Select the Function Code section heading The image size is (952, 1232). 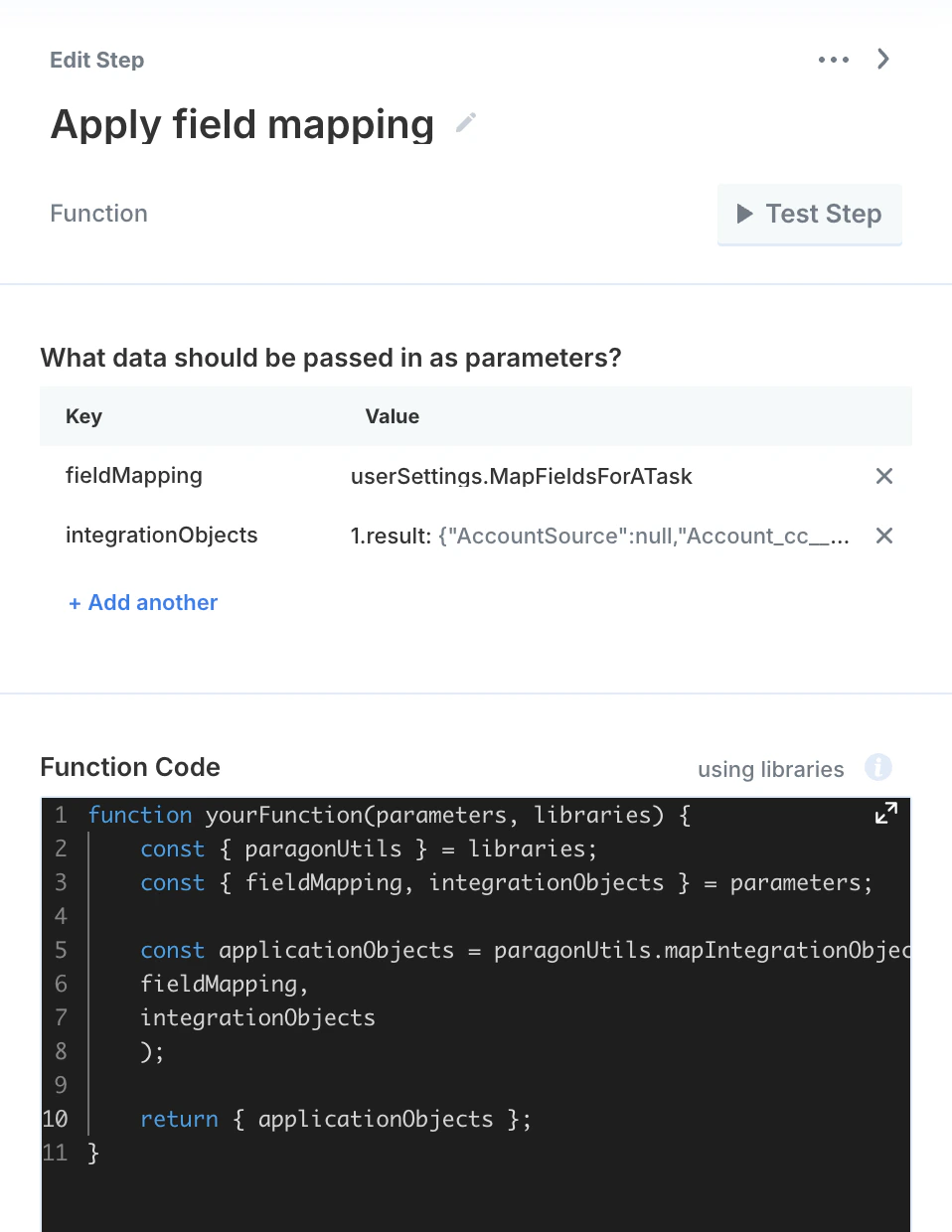coord(129,767)
